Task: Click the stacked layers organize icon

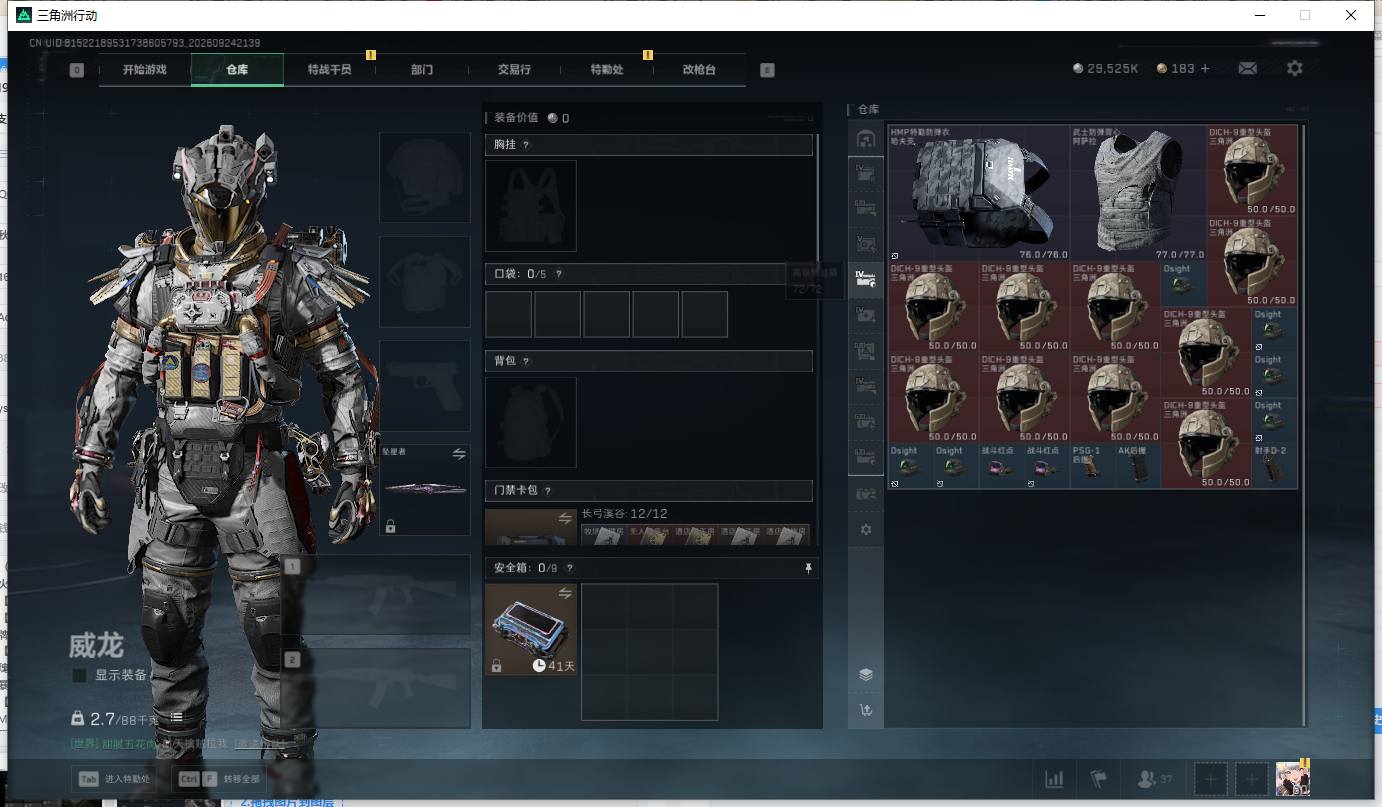Action: (866, 674)
